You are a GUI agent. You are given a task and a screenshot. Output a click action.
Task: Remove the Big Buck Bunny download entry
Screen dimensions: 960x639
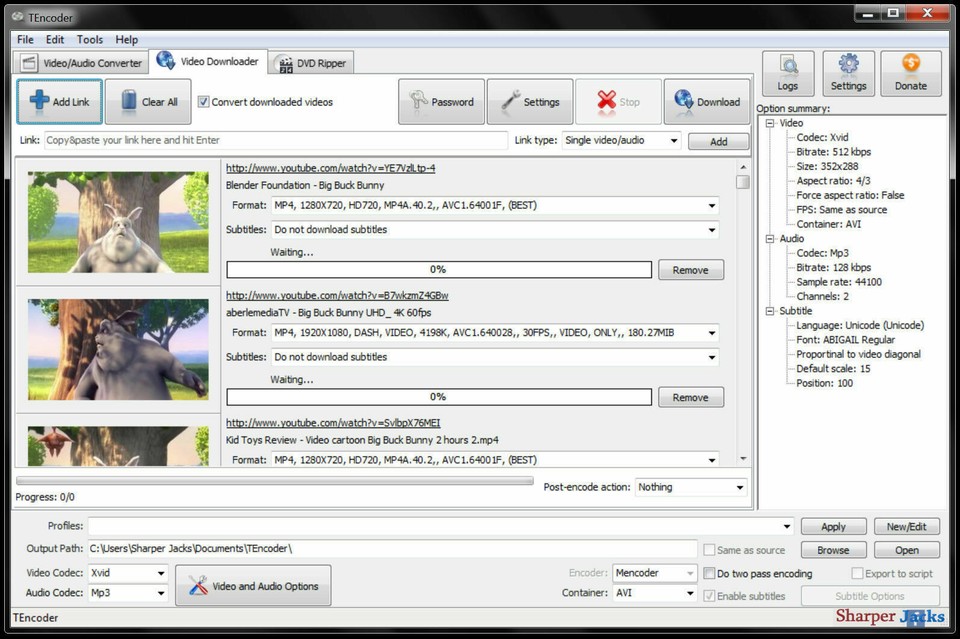[x=690, y=269]
